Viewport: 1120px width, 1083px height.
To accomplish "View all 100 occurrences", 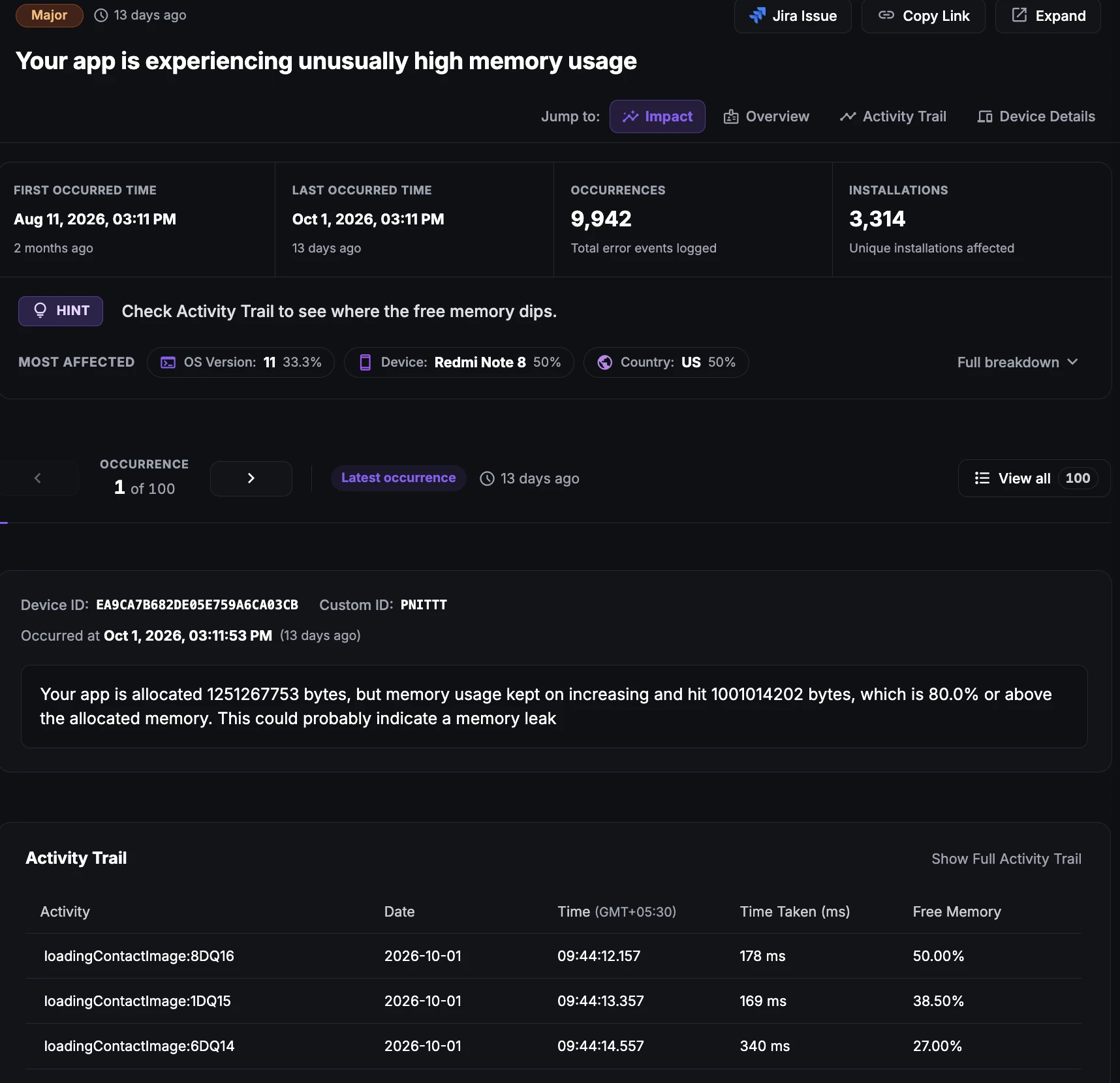I will point(1034,478).
